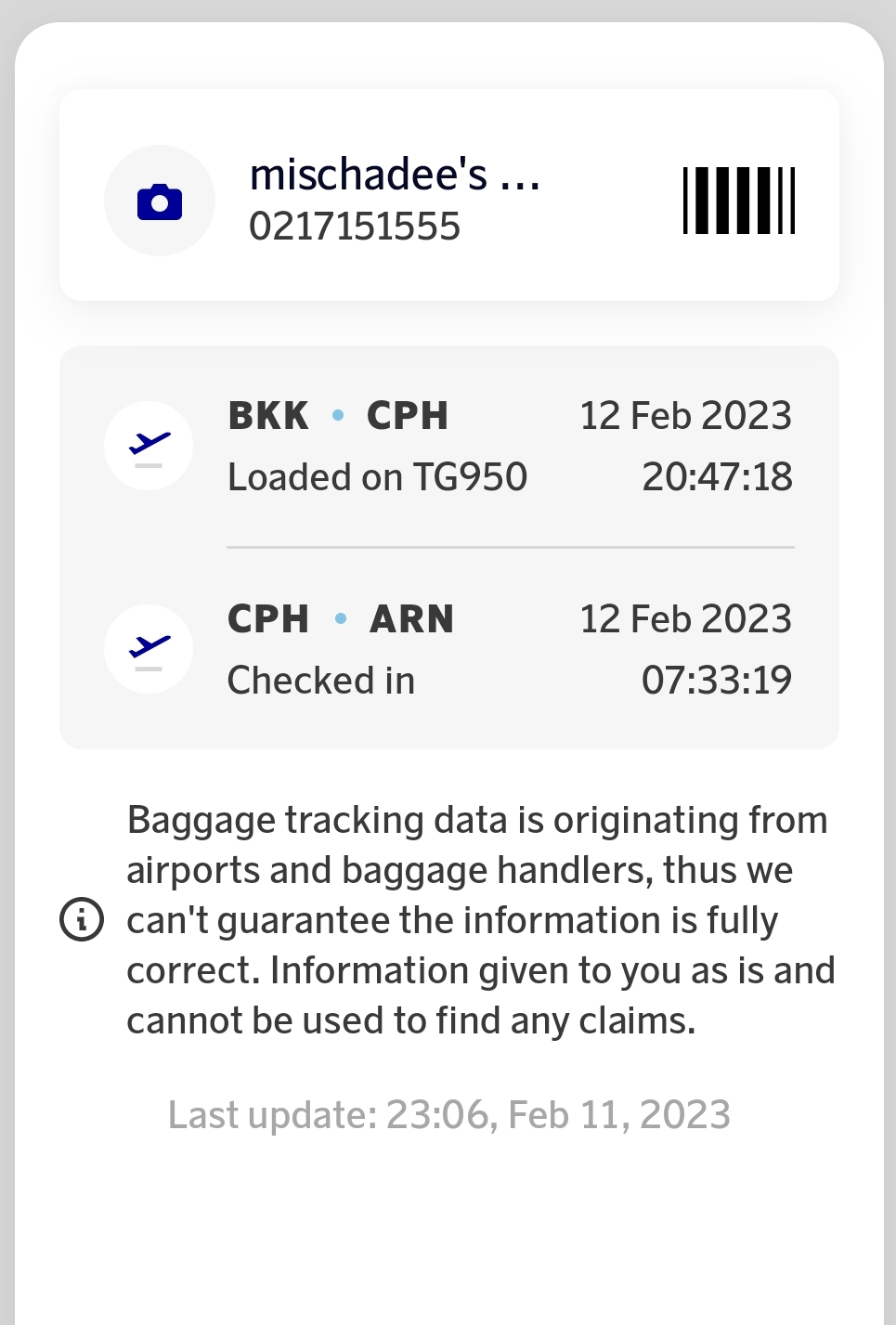Click the date on the BKK flight row

click(x=685, y=415)
